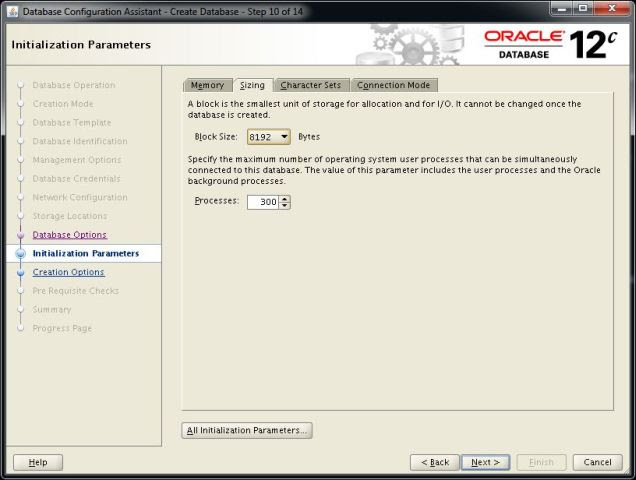Click the Progress Page step
This screenshot has width=636, height=480.
coord(62,328)
